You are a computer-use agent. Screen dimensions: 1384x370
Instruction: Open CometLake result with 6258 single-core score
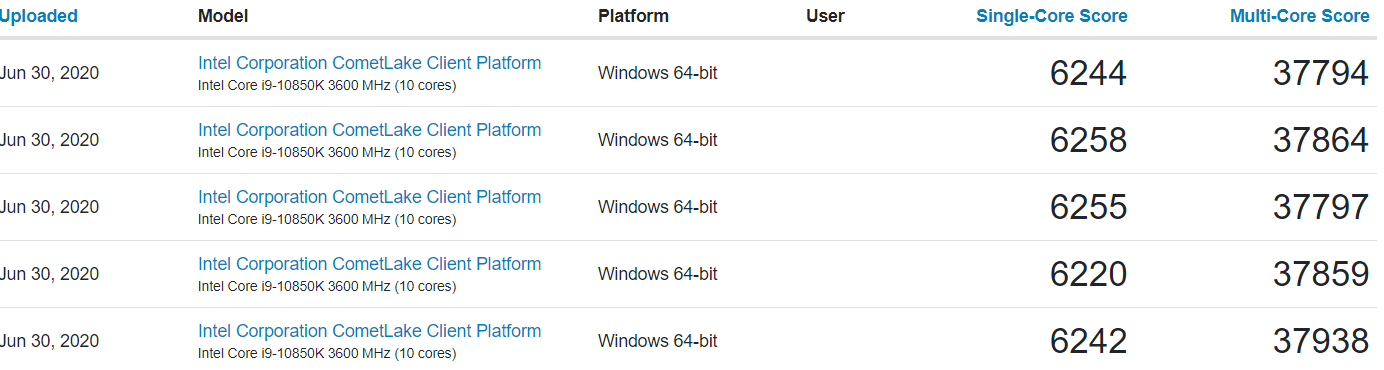tap(369, 130)
